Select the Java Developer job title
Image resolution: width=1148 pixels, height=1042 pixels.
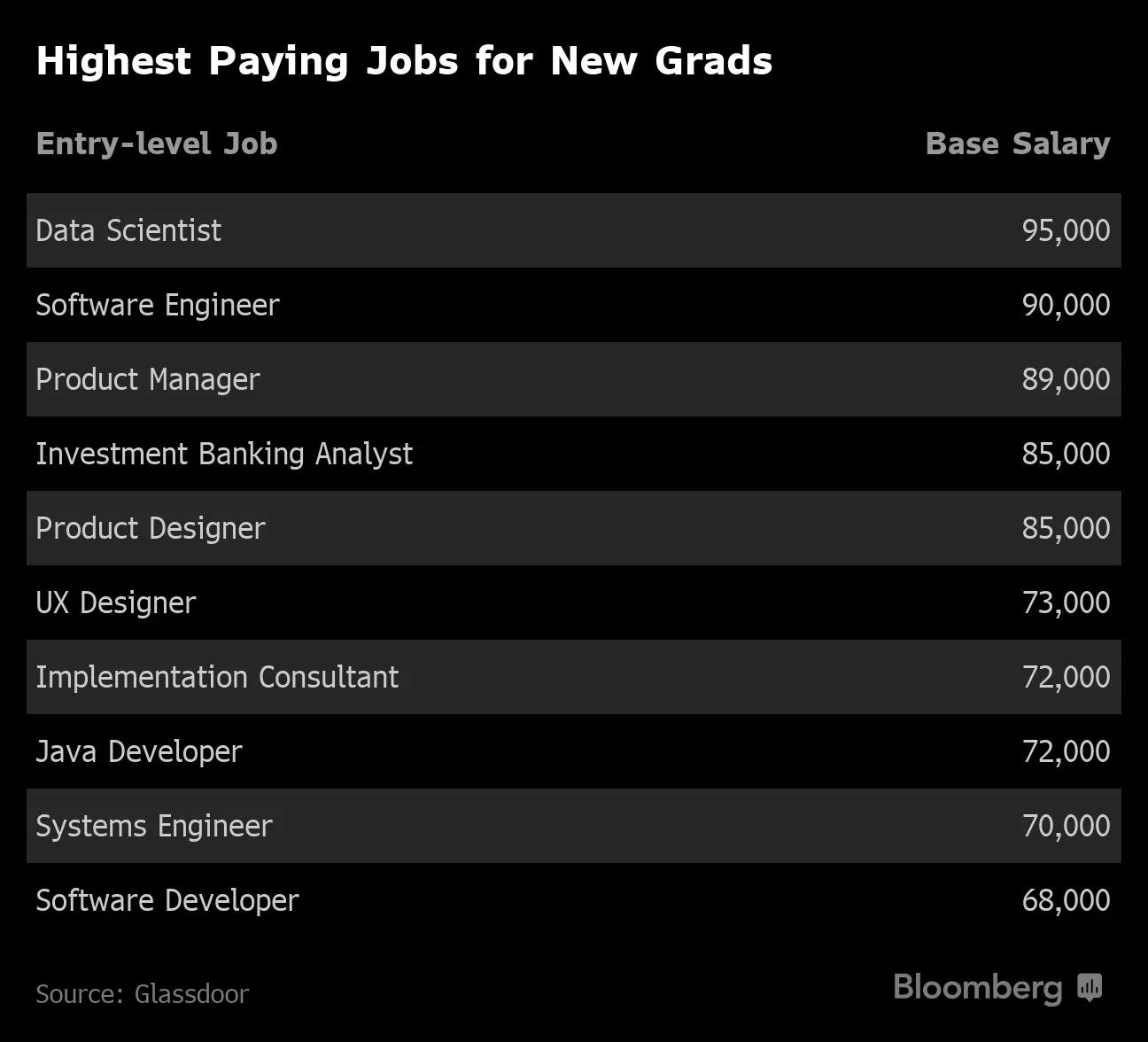click(x=139, y=751)
